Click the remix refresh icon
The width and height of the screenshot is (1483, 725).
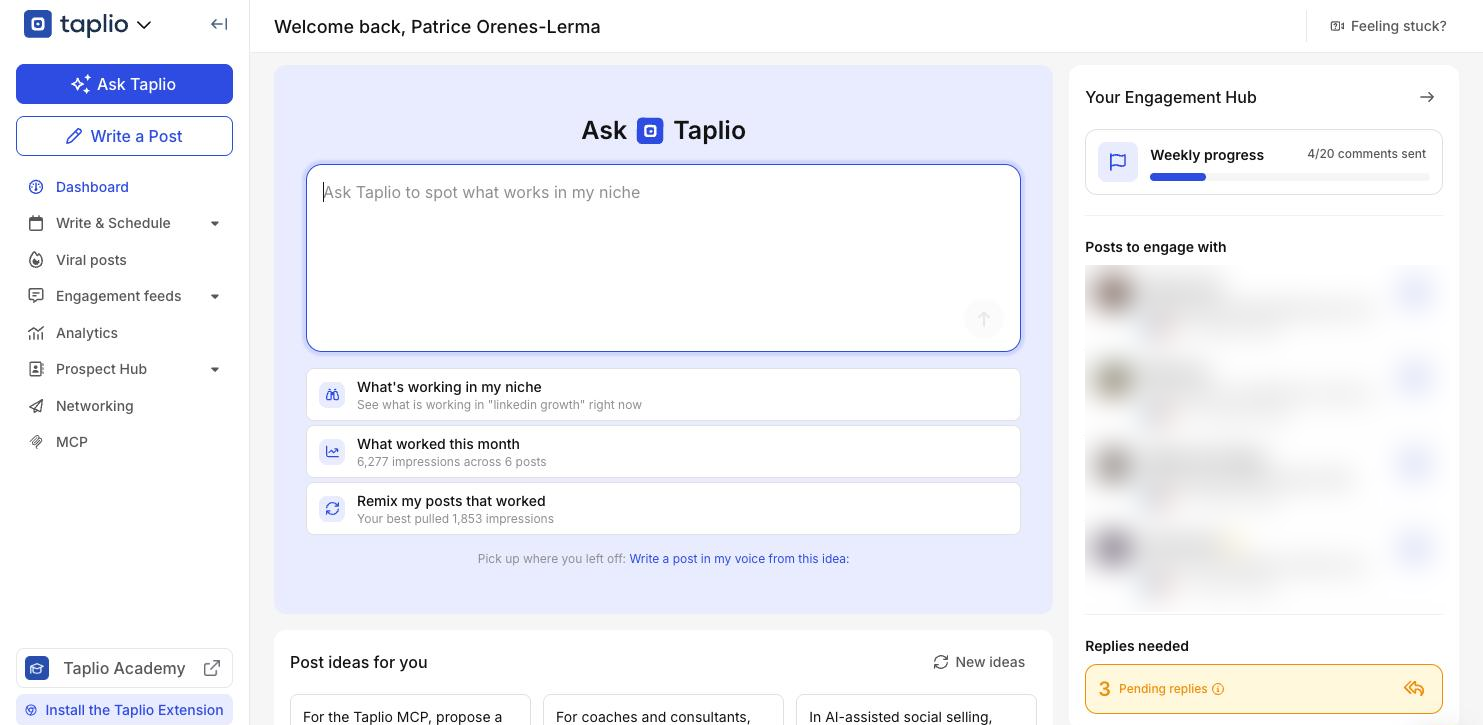[x=332, y=508]
